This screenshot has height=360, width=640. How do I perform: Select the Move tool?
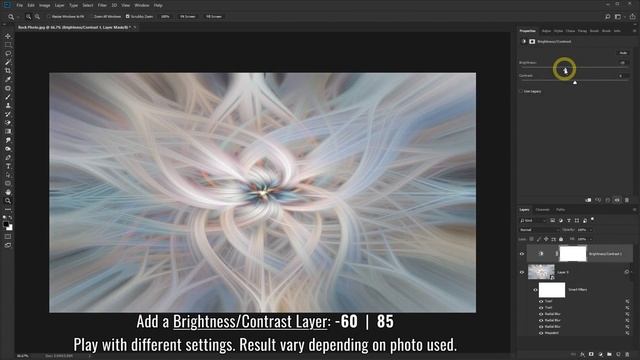8,36
